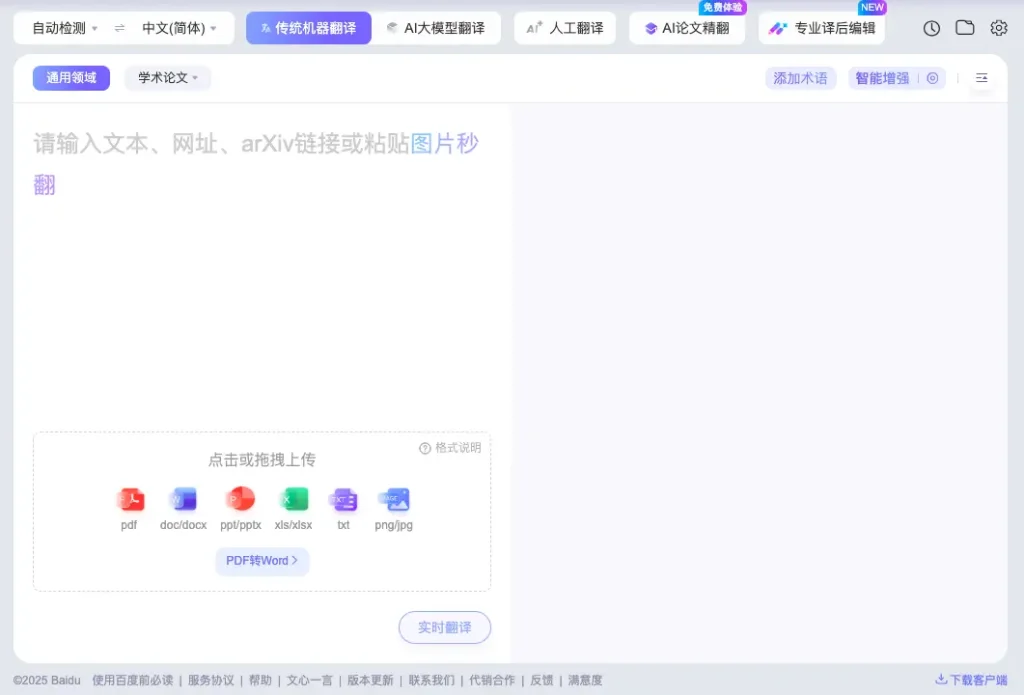The image size is (1024, 695).
Task: Click the 添加术语 button
Action: tap(801, 78)
